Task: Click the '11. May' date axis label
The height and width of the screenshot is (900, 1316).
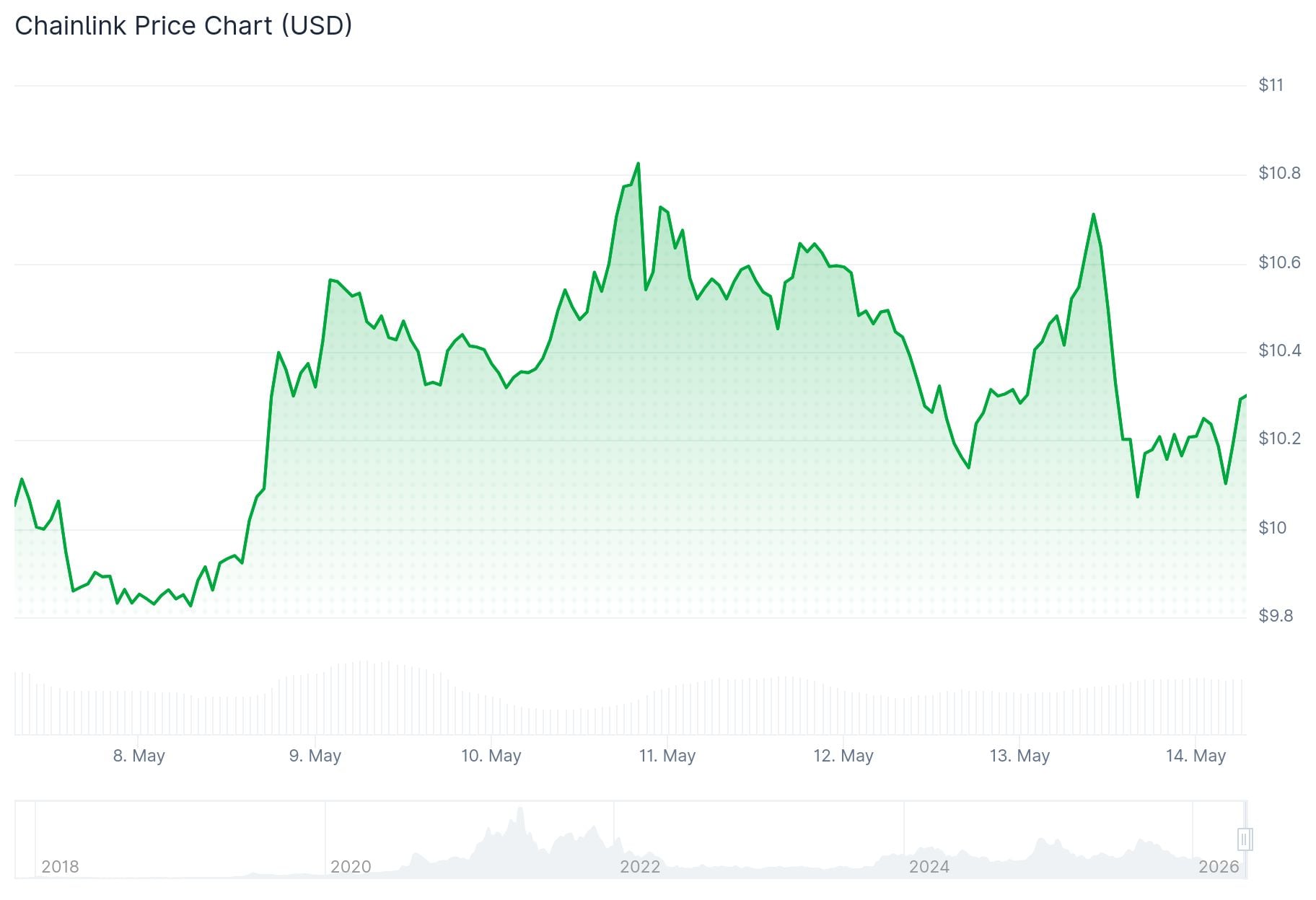Action: 667,756
